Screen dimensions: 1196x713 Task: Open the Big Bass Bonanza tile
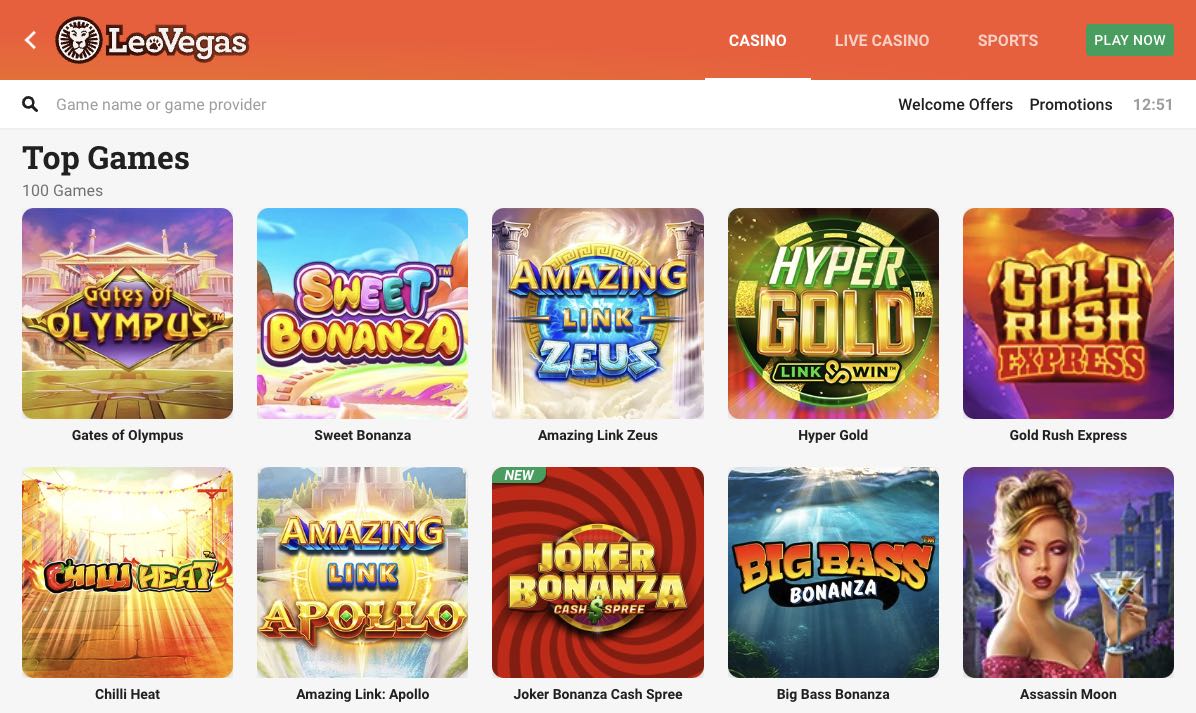pos(833,573)
